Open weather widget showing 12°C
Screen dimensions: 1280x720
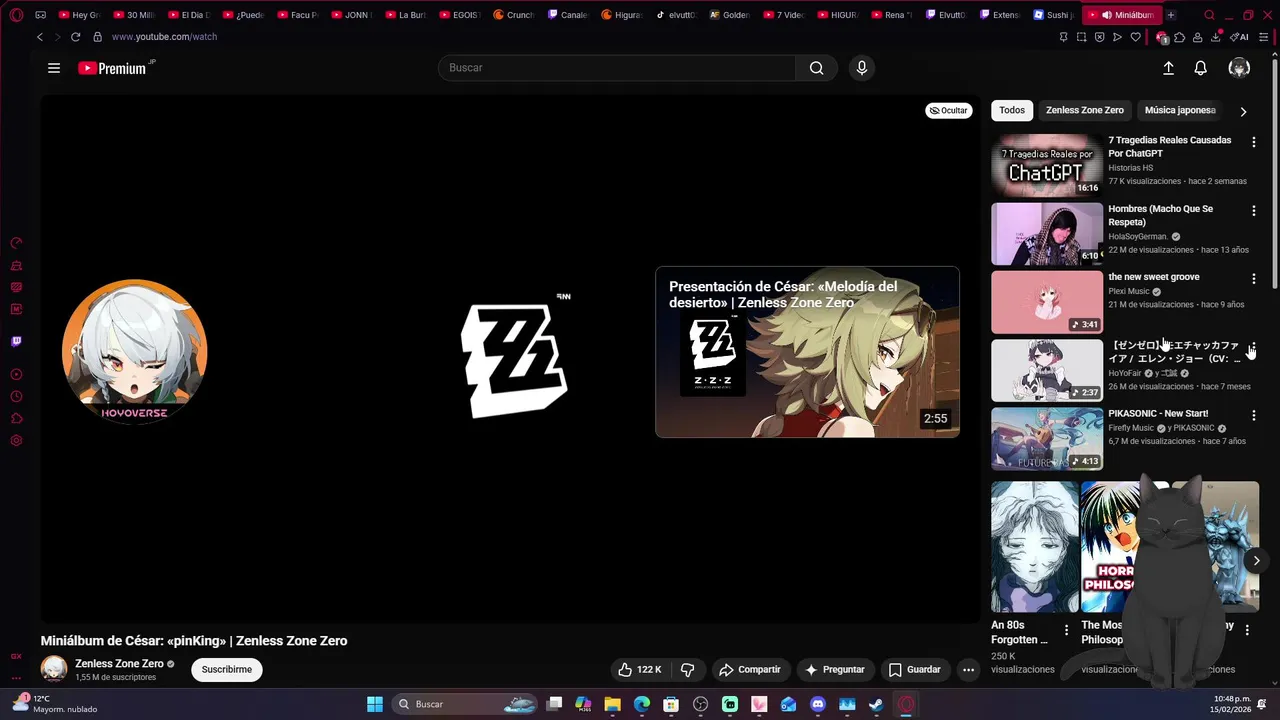[x=55, y=704]
